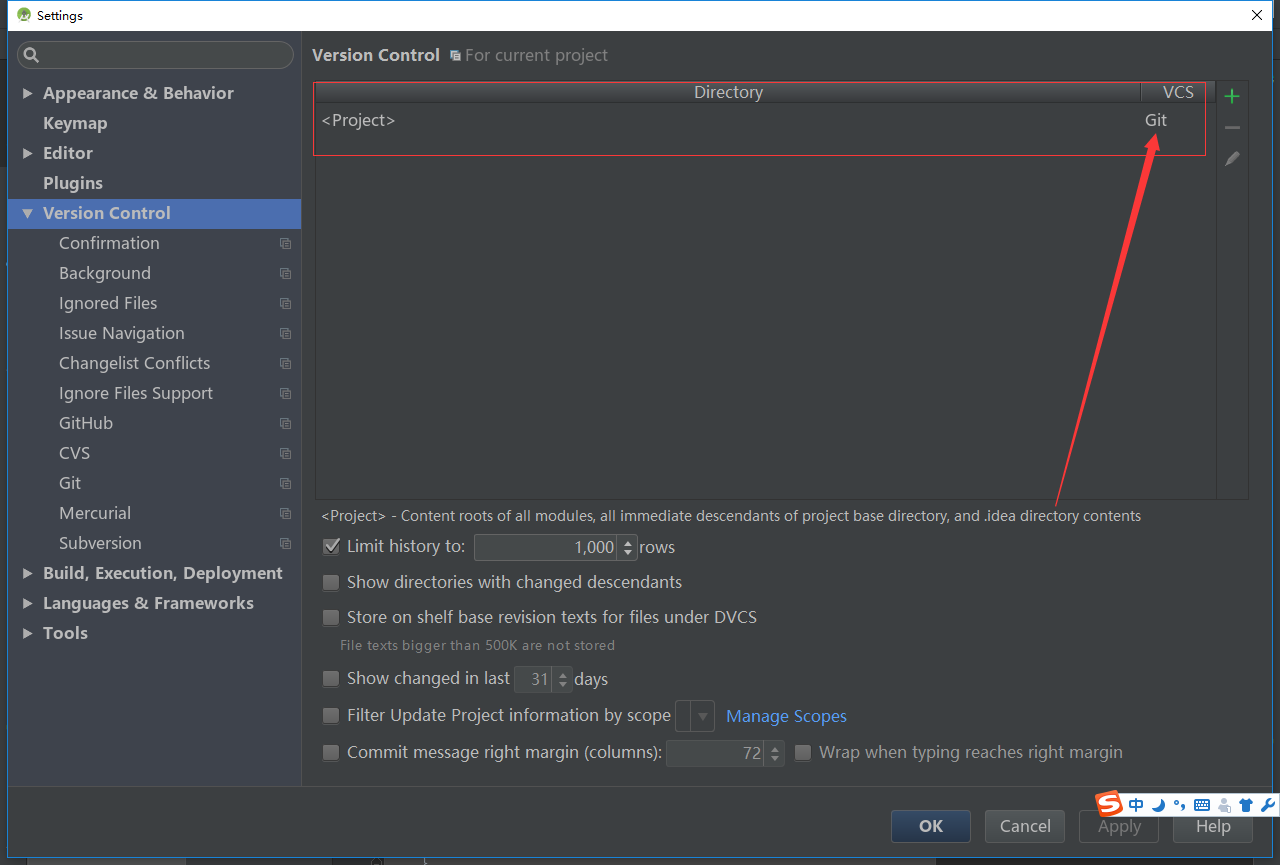Click the Help button
The height and width of the screenshot is (865, 1280).
point(1213,826)
